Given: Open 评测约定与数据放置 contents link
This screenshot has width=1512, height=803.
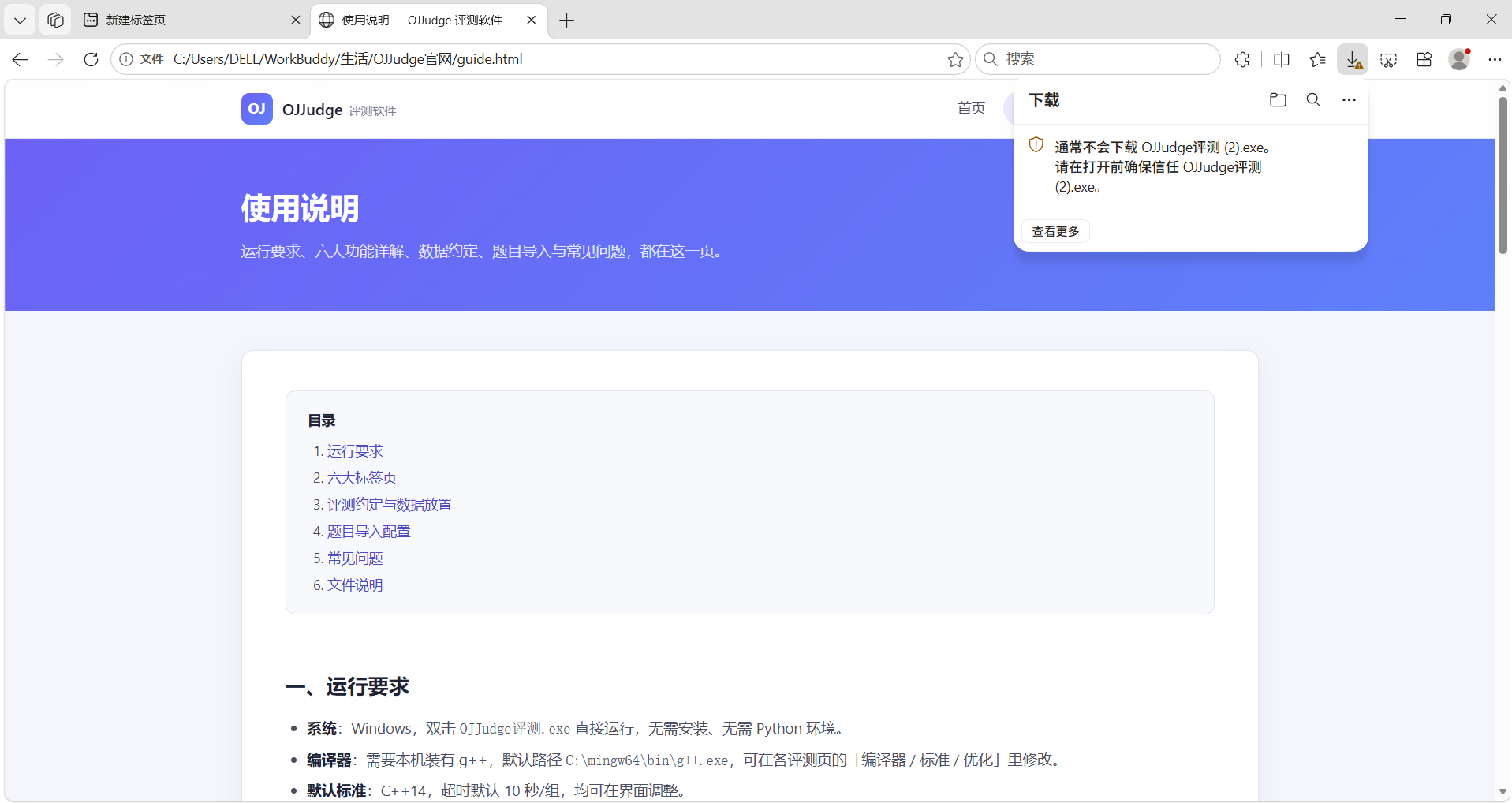Looking at the screenshot, I should point(390,504).
